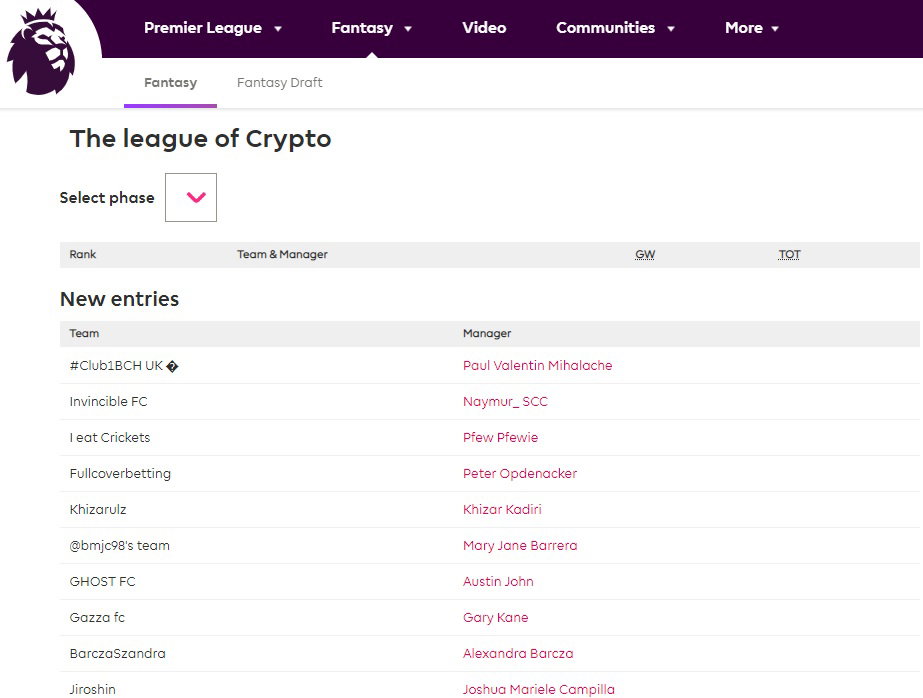Click the Austin John manager link
The width and height of the screenshot is (923, 698).
pyautogui.click(x=498, y=581)
